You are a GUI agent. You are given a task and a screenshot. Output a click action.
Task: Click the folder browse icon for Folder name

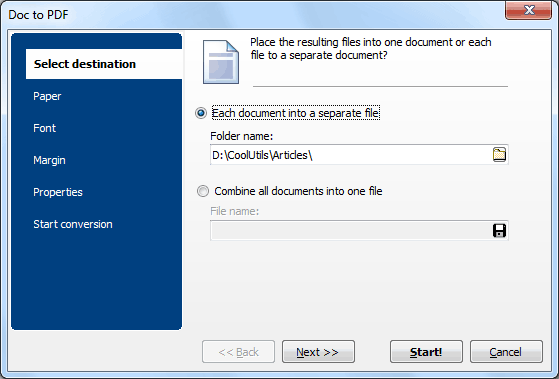[499, 155]
